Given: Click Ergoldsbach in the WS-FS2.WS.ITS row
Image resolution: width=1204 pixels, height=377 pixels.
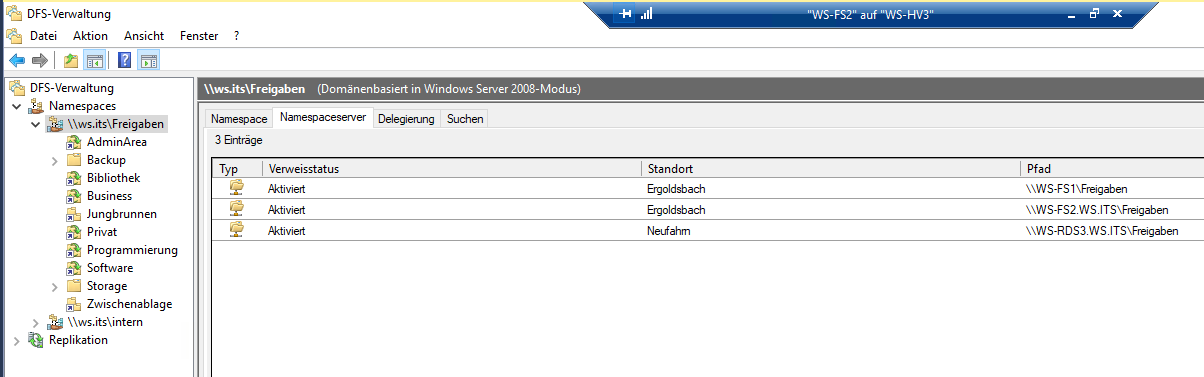Looking at the screenshot, I should click(676, 209).
